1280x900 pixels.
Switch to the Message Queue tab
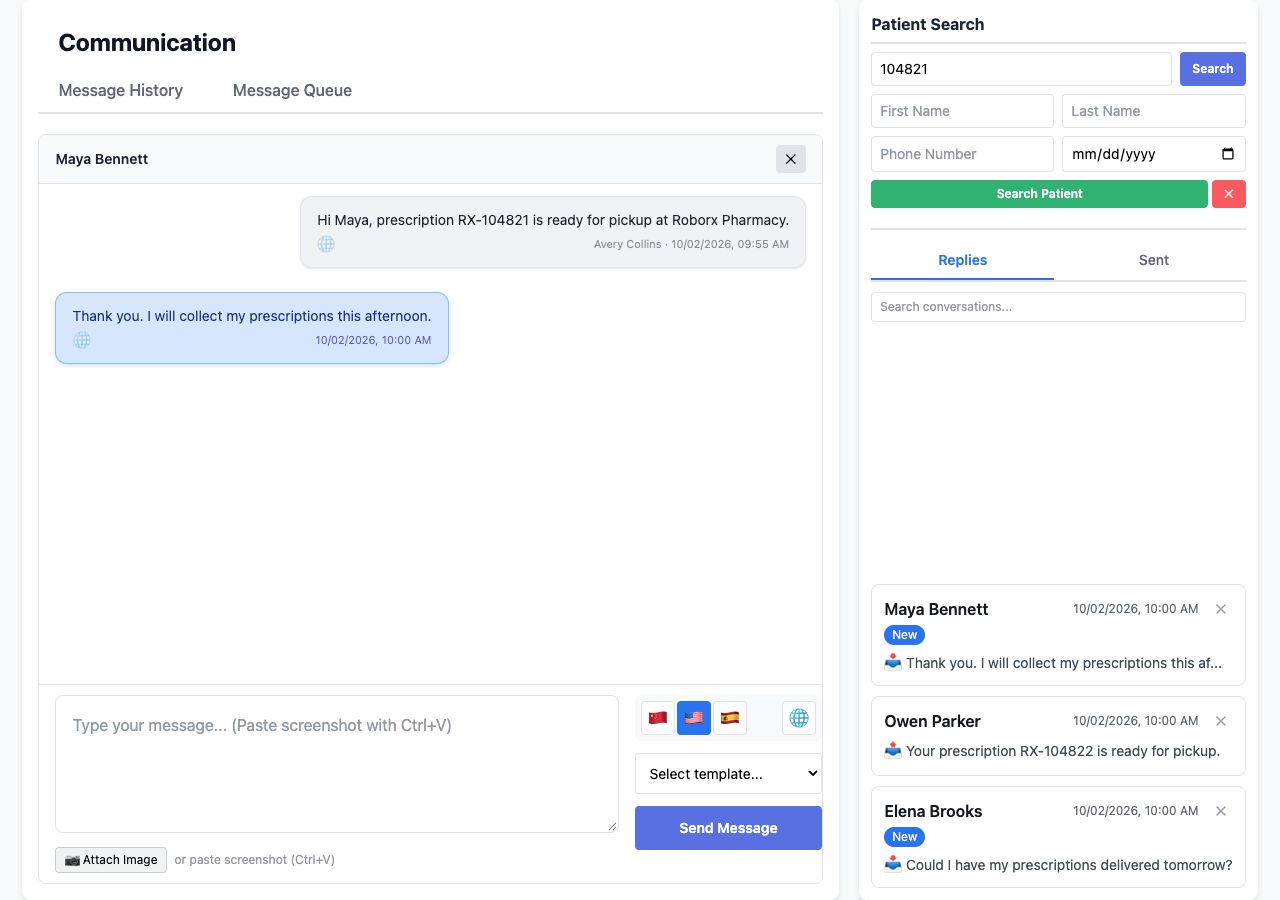292,90
